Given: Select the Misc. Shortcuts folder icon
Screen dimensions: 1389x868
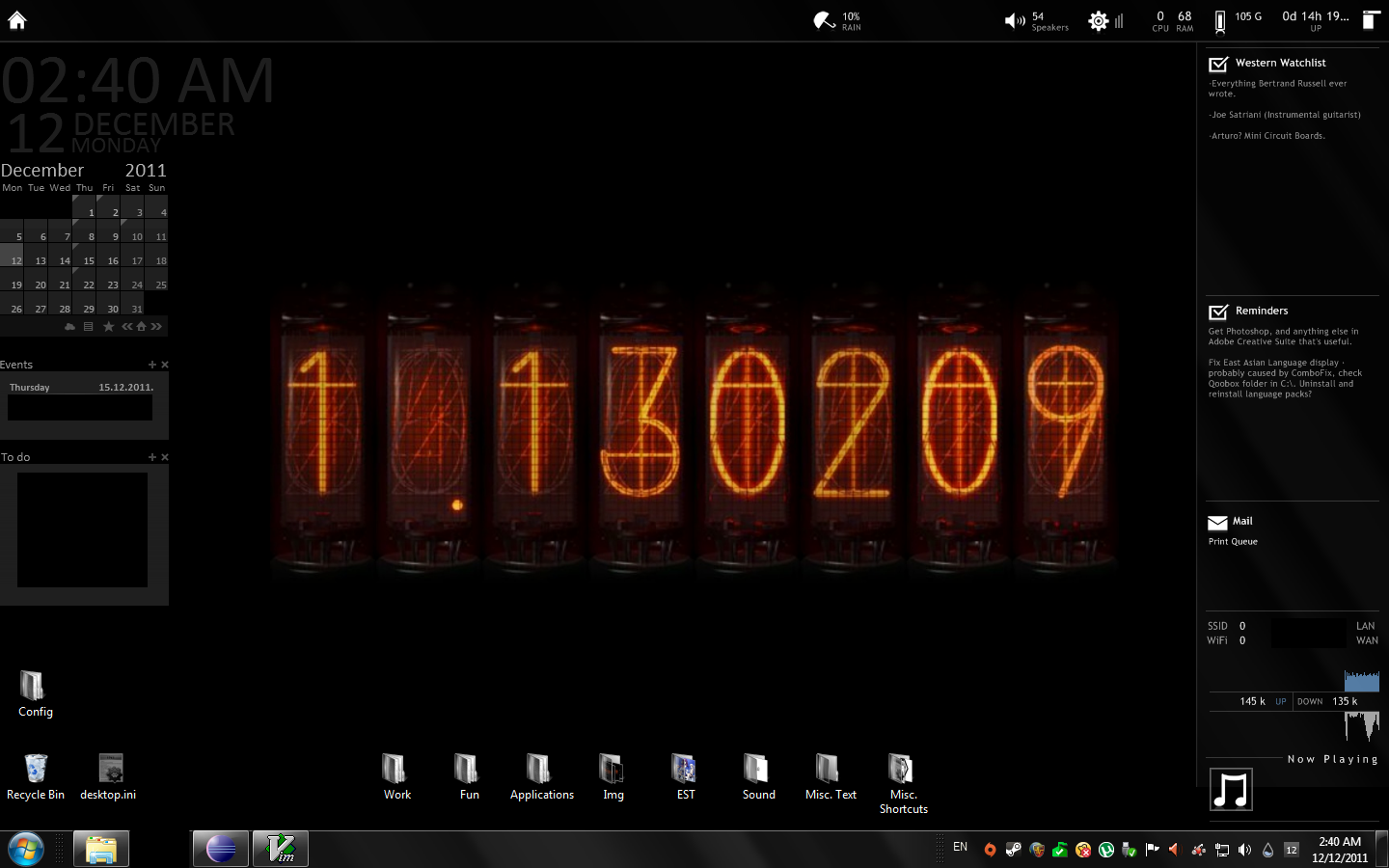Looking at the screenshot, I should [x=903, y=784].
